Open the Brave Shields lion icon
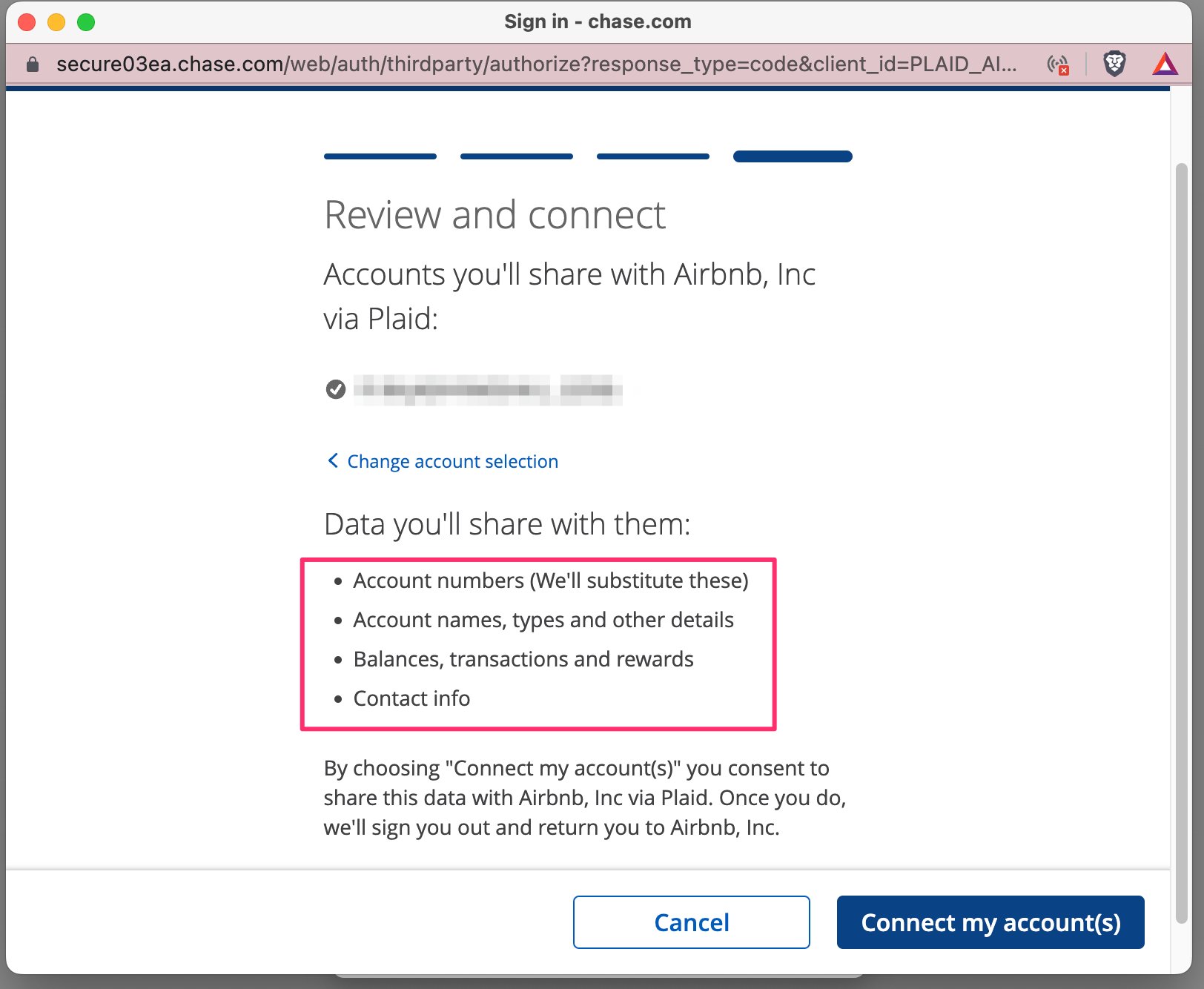Screen dimensions: 1204x989 tap(1114, 64)
